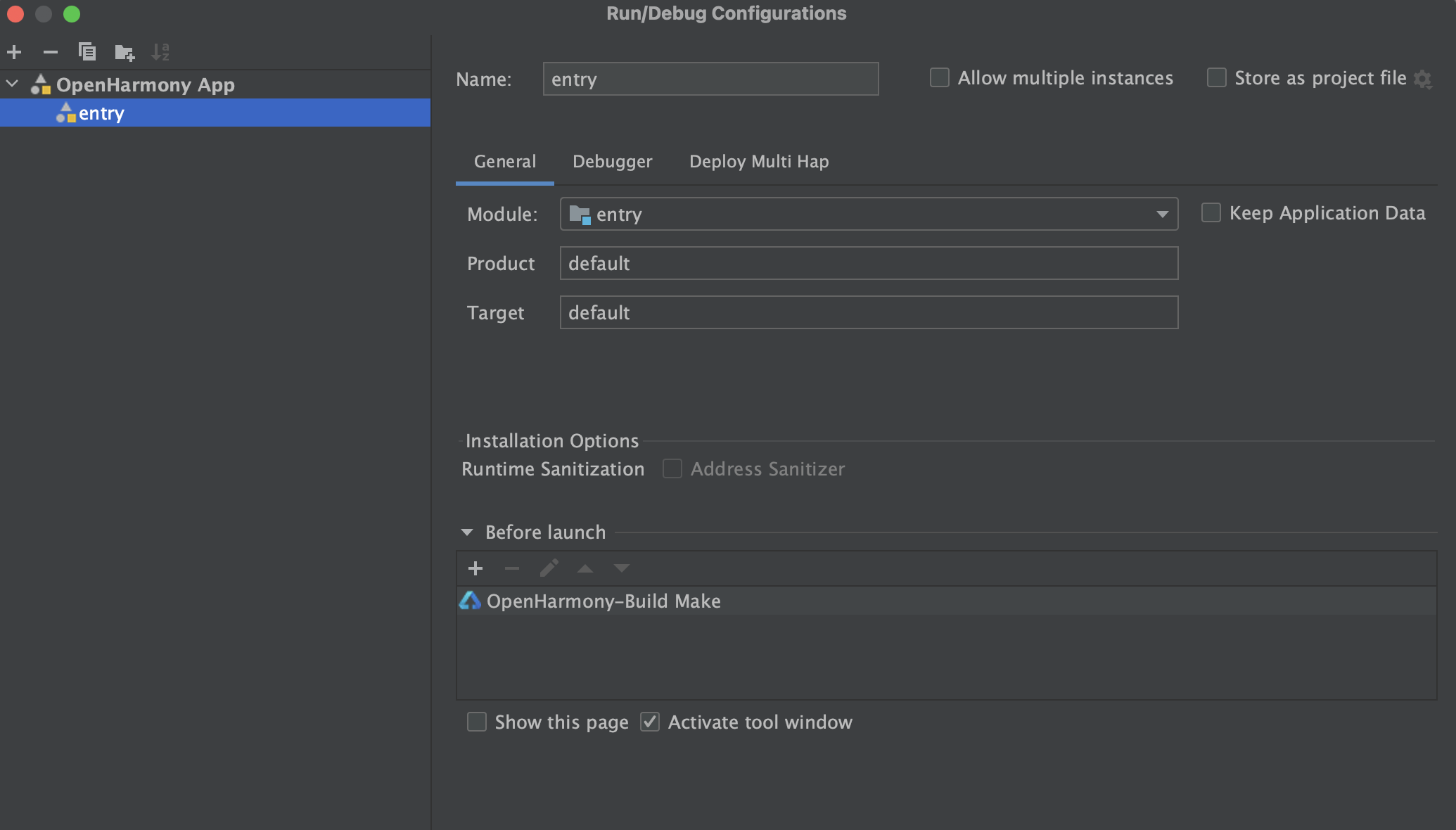Enable Allow multiple instances
1456x830 pixels.
tap(940, 77)
